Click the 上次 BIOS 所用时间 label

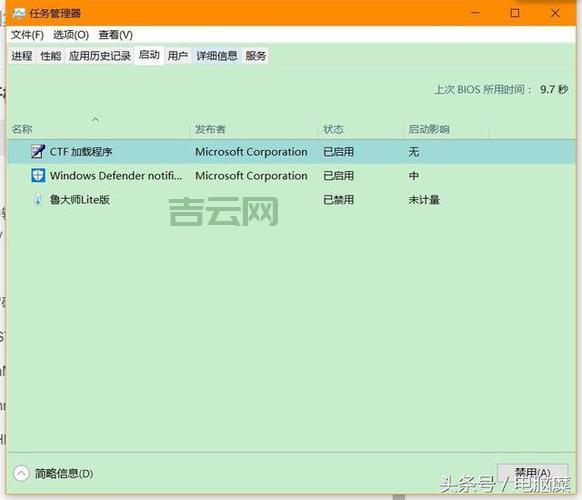point(483,89)
